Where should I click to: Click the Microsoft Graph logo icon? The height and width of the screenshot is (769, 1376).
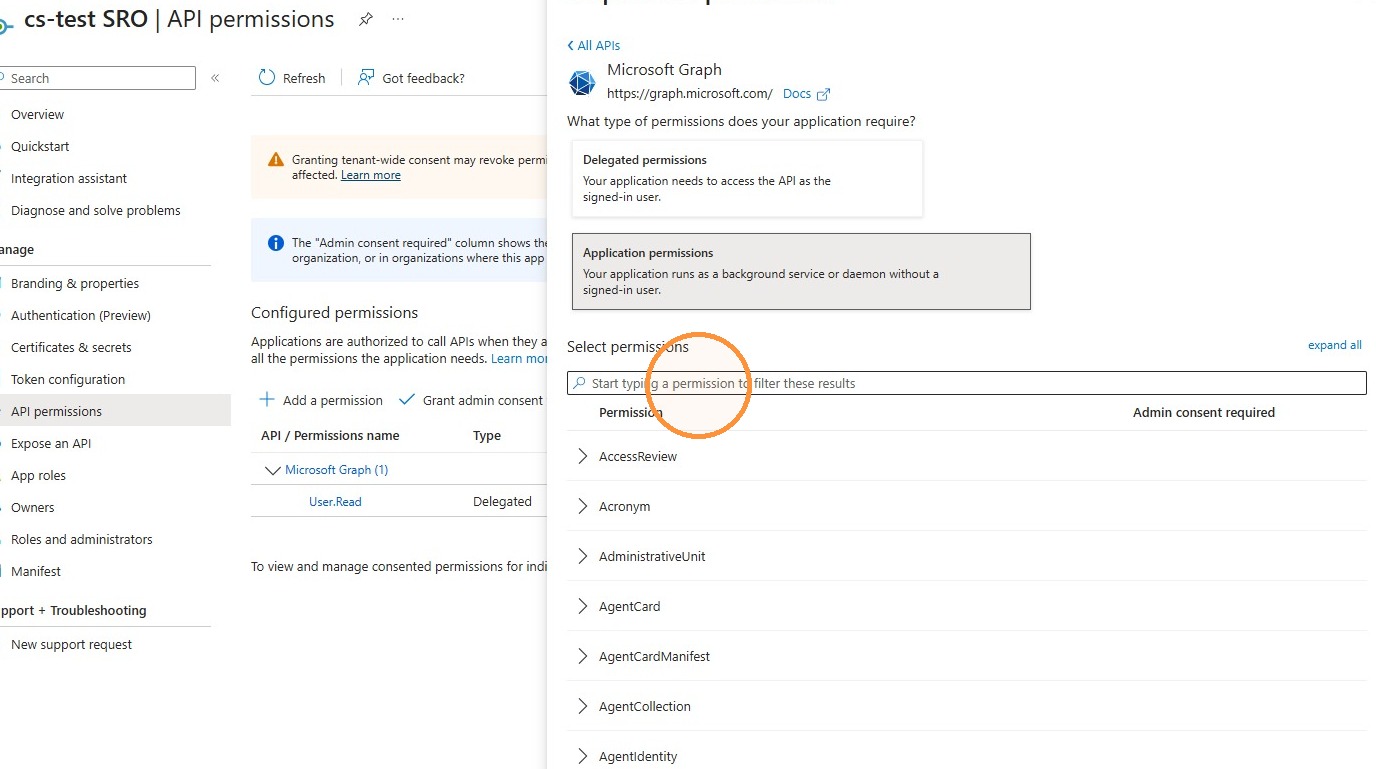point(582,83)
